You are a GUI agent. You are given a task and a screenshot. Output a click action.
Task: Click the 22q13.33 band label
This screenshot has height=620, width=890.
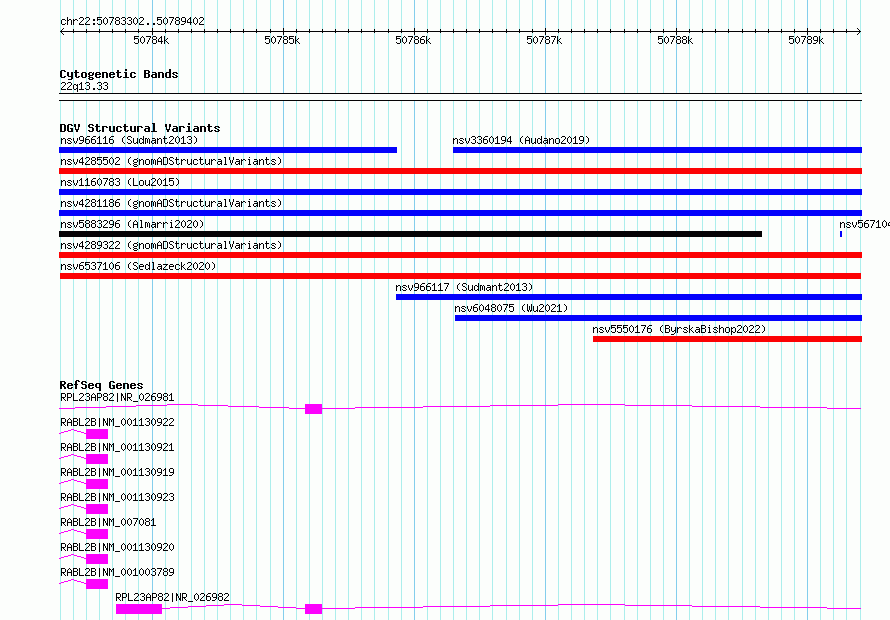pyautogui.click(x=84, y=86)
